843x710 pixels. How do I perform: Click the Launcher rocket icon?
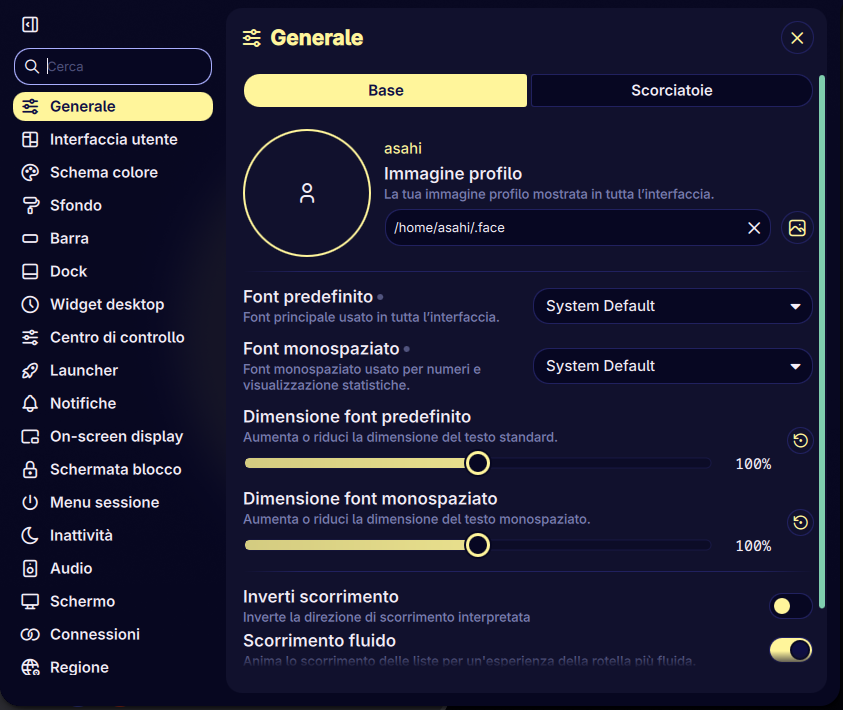tap(30, 370)
